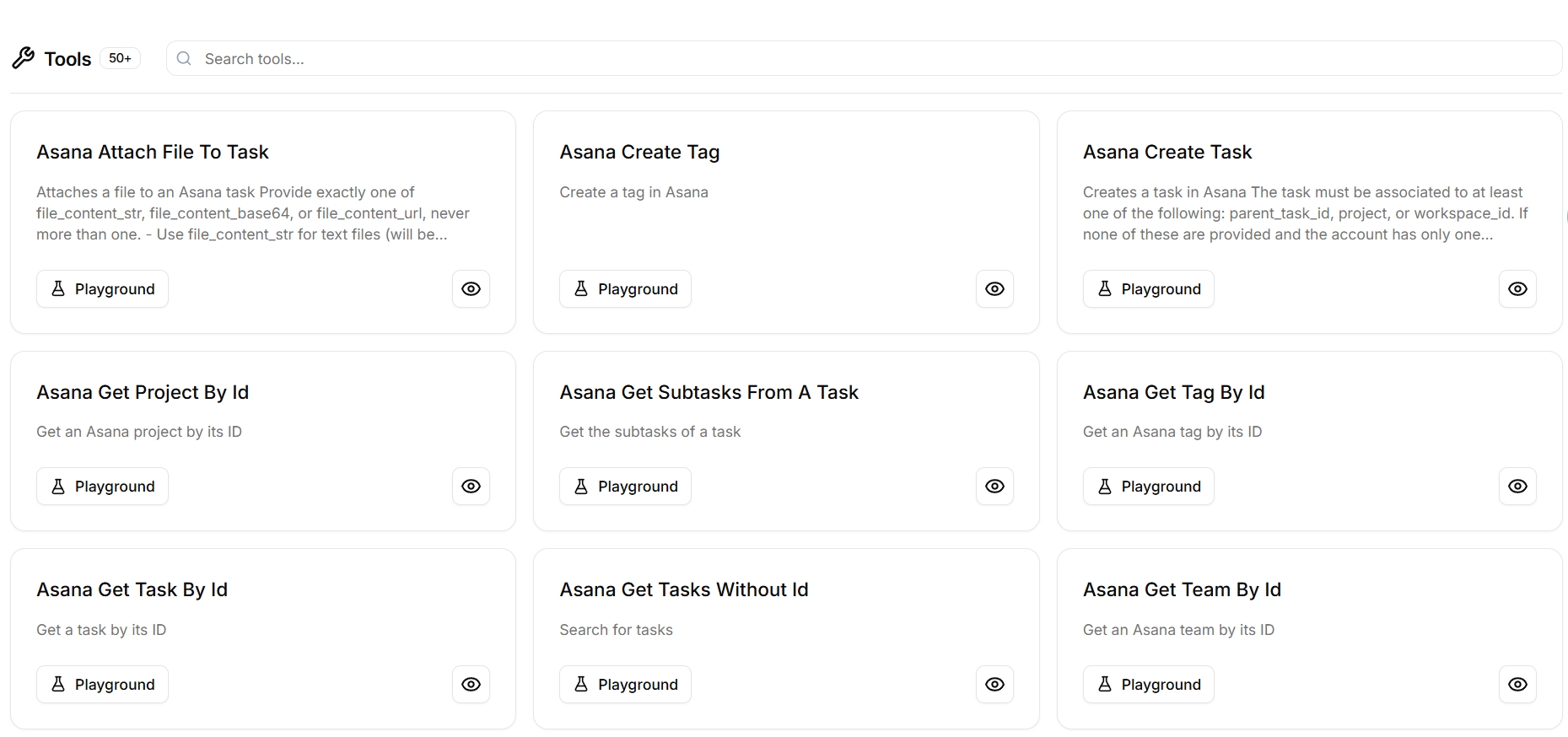This screenshot has width=1568, height=737.
Task: Click eye icon on Asana Get Task By Id
Action: point(471,685)
